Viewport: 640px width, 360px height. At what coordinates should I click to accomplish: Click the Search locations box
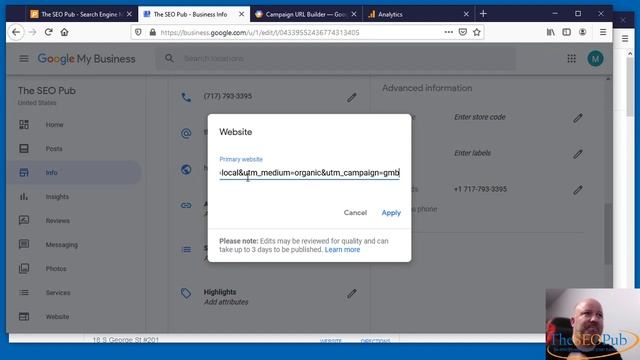(x=336, y=59)
